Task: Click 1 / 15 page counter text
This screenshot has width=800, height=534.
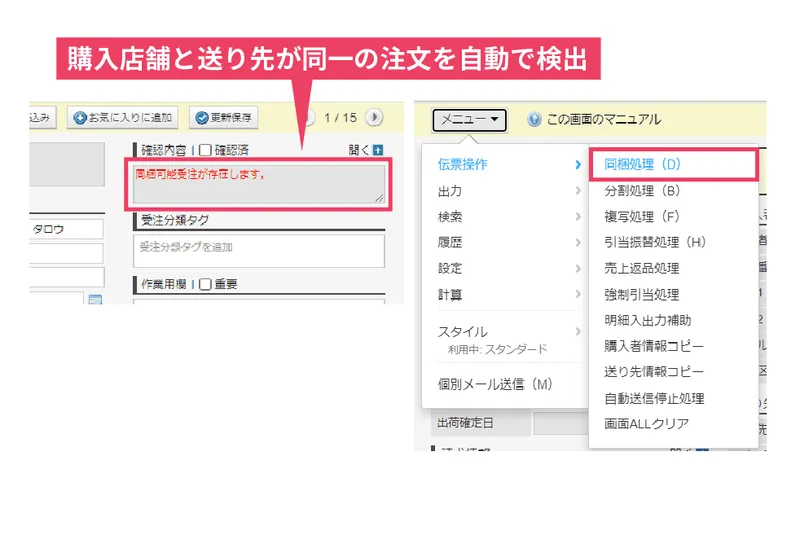Action: [x=340, y=118]
